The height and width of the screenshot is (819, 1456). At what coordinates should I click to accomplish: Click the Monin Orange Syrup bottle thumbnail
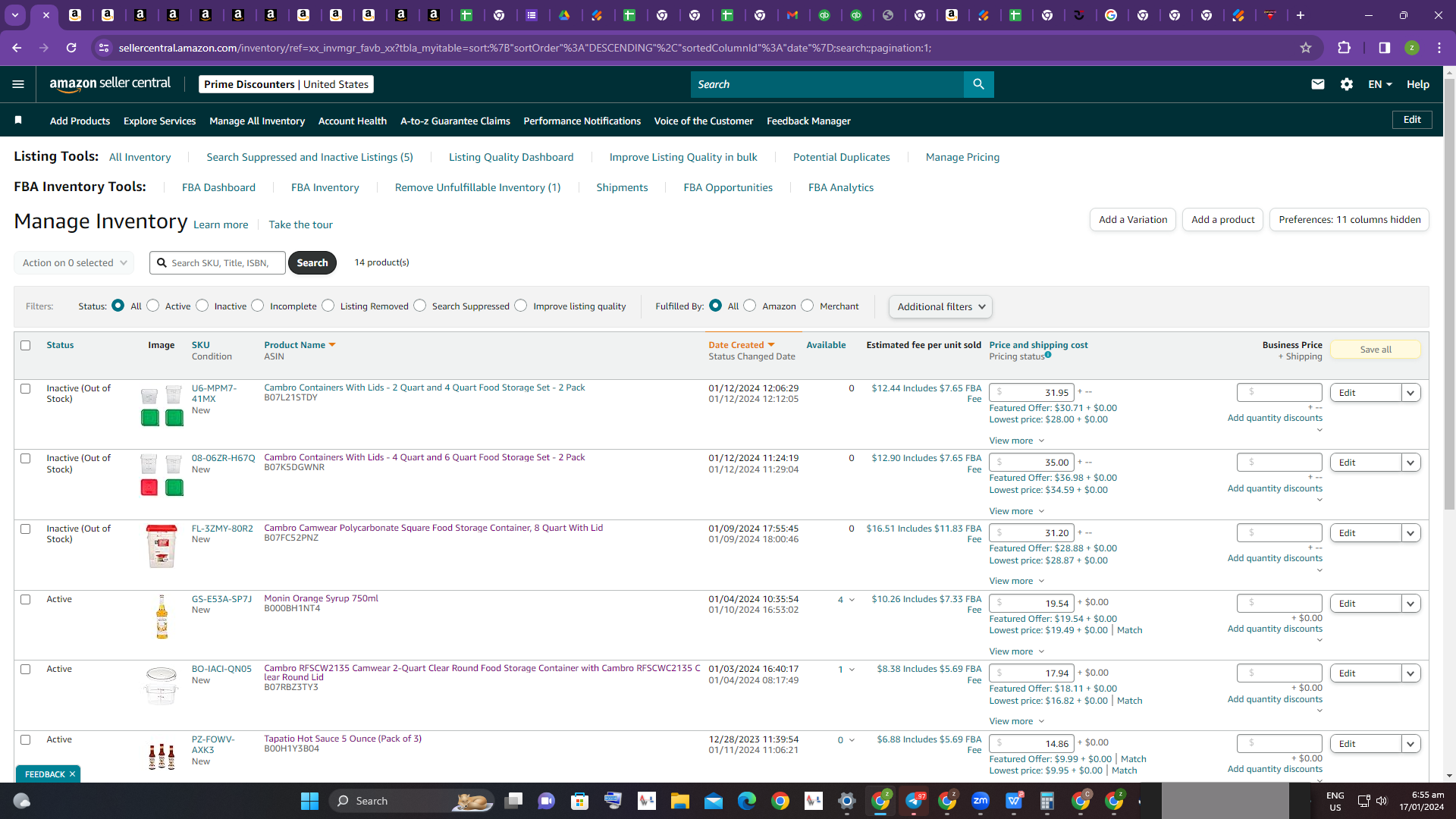(x=162, y=617)
